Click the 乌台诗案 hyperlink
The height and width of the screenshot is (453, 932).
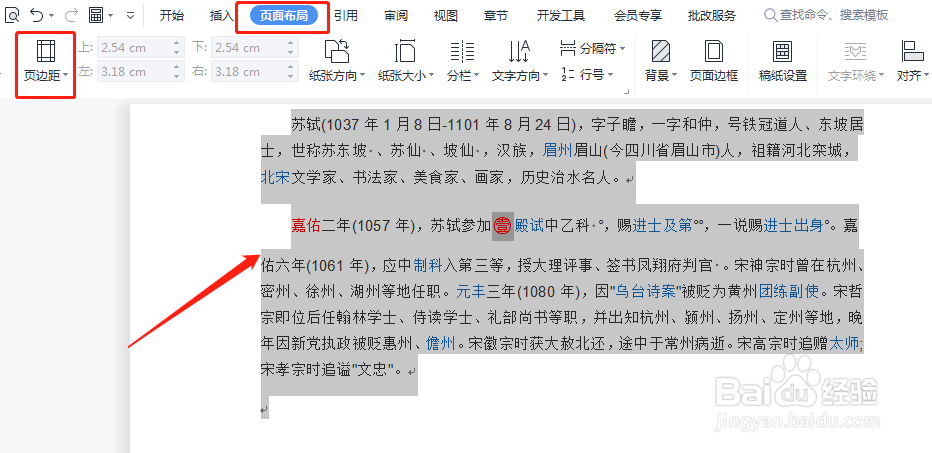point(644,291)
